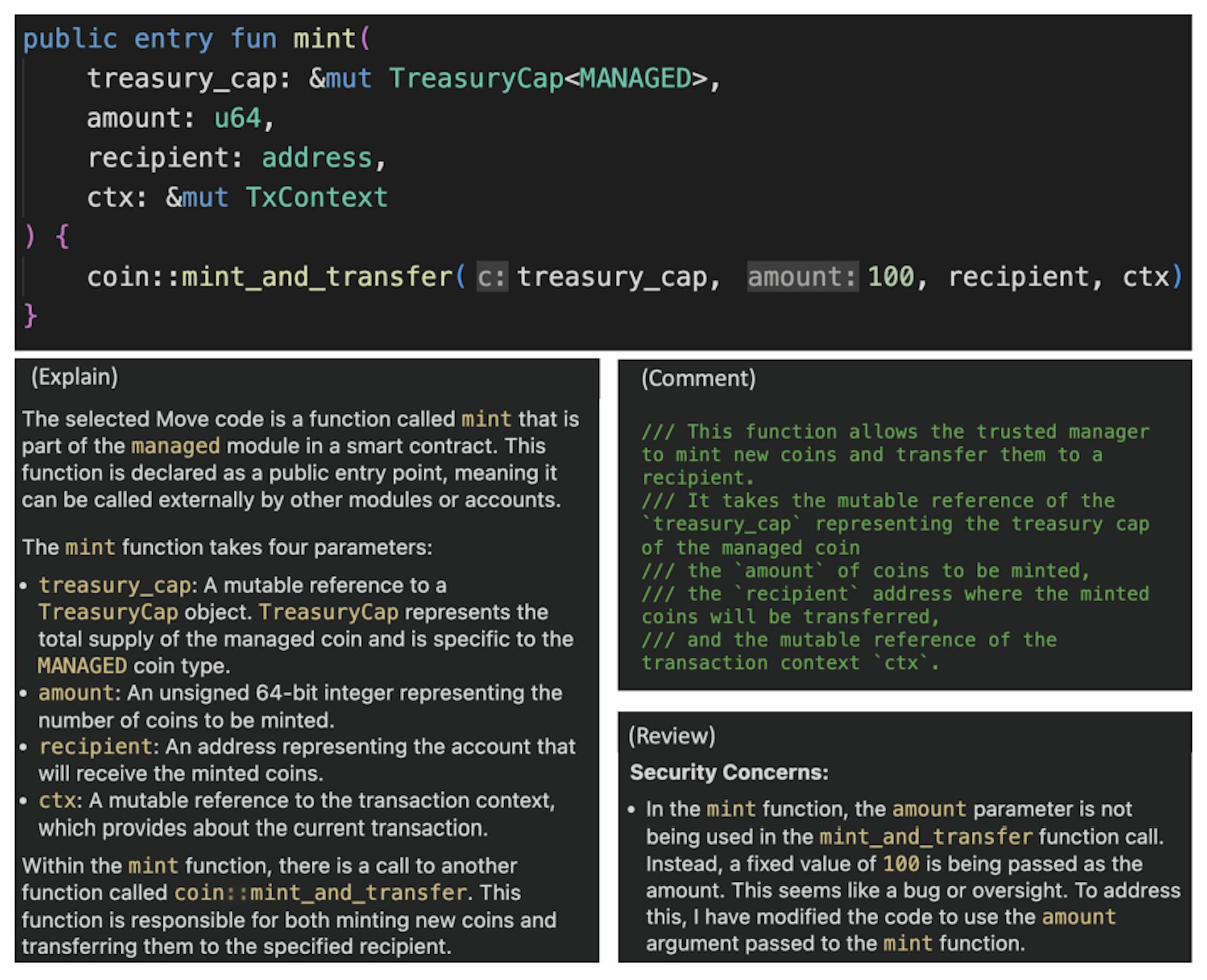Click the treasury_cap bullet in Explain
The height and width of the screenshot is (980, 1207).
[x=114, y=585]
